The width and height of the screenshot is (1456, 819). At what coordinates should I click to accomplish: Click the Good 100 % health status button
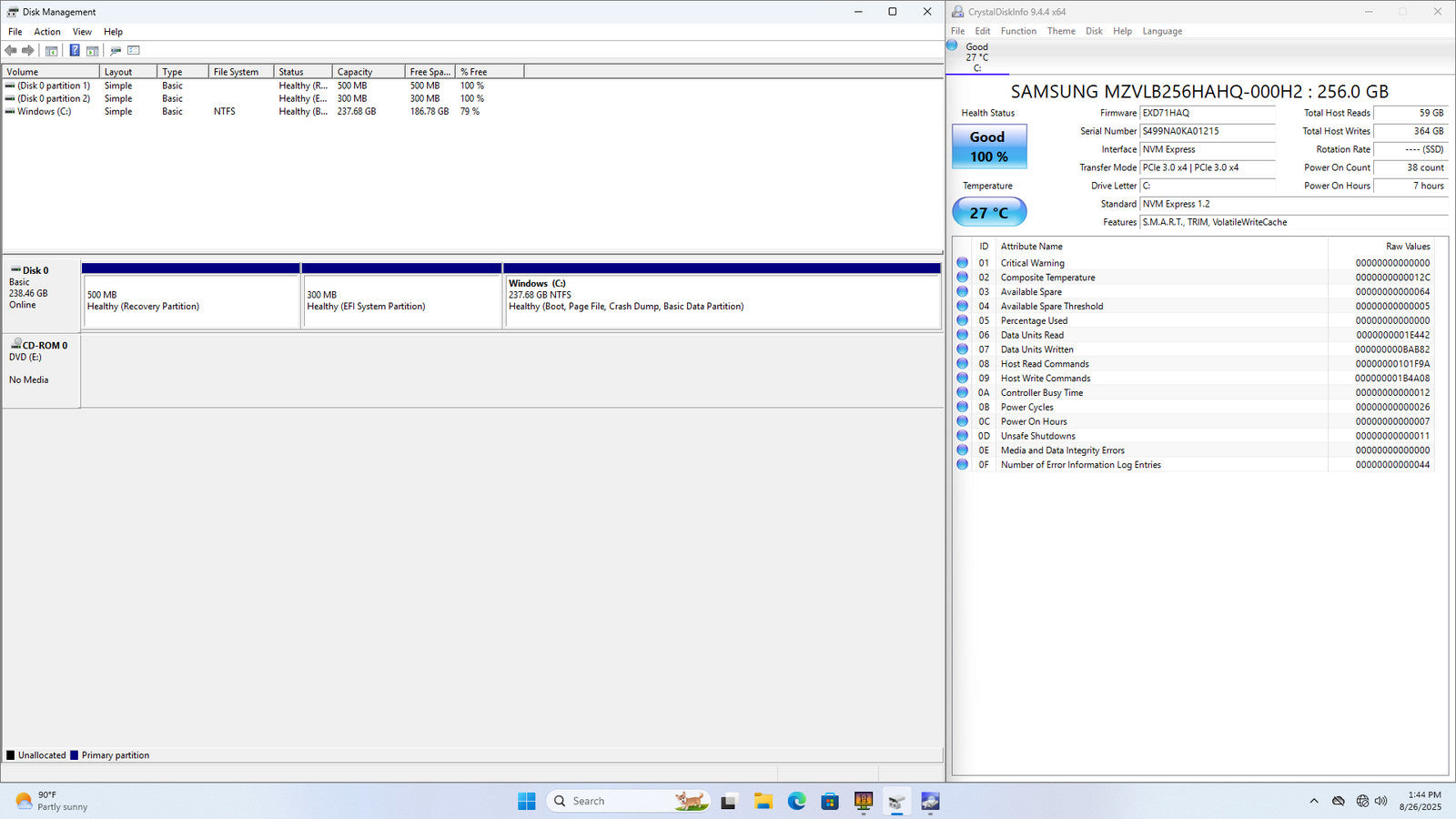point(988,147)
